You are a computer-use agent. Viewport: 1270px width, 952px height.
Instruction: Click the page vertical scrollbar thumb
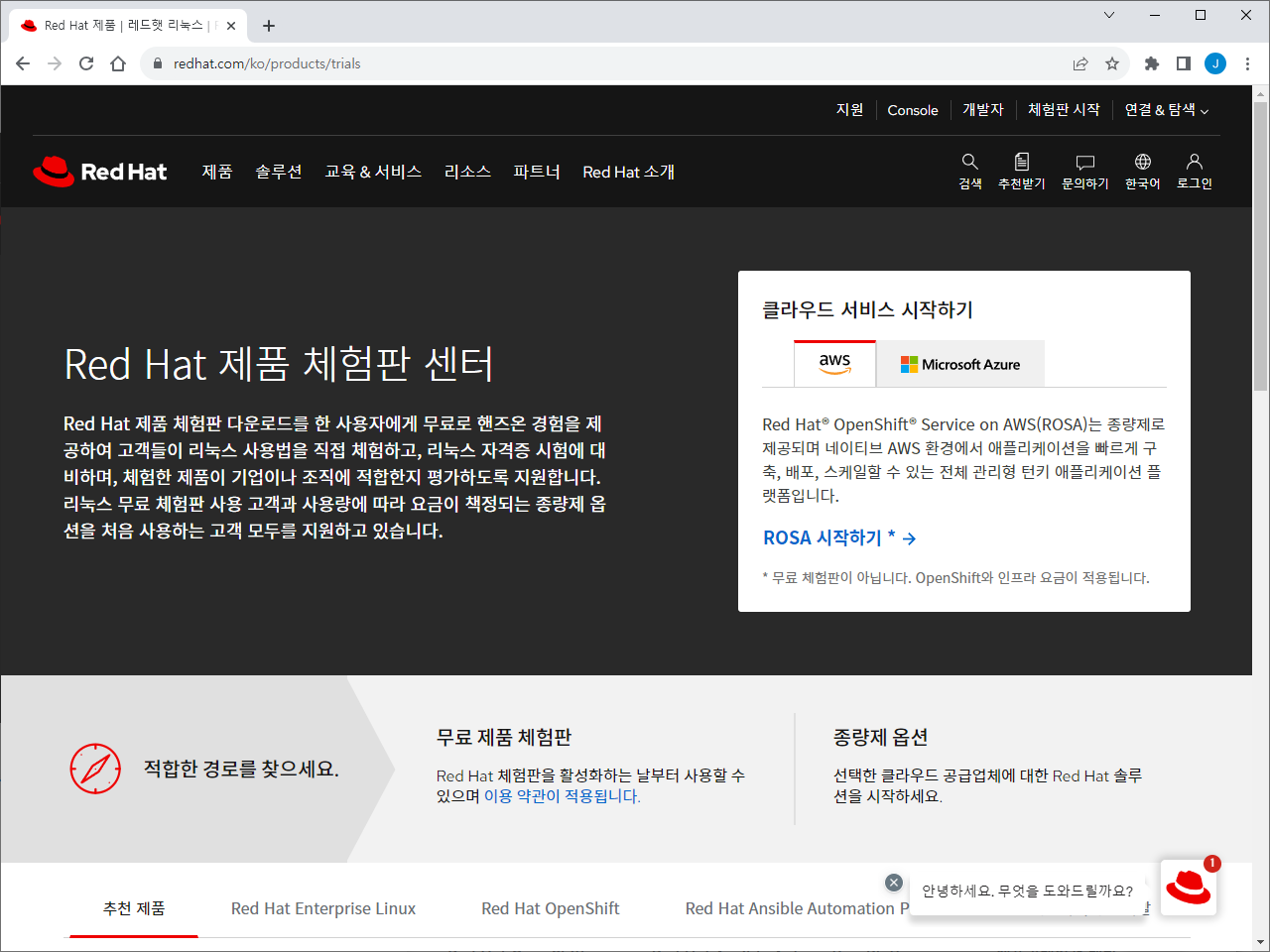pyautogui.click(x=1260, y=244)
